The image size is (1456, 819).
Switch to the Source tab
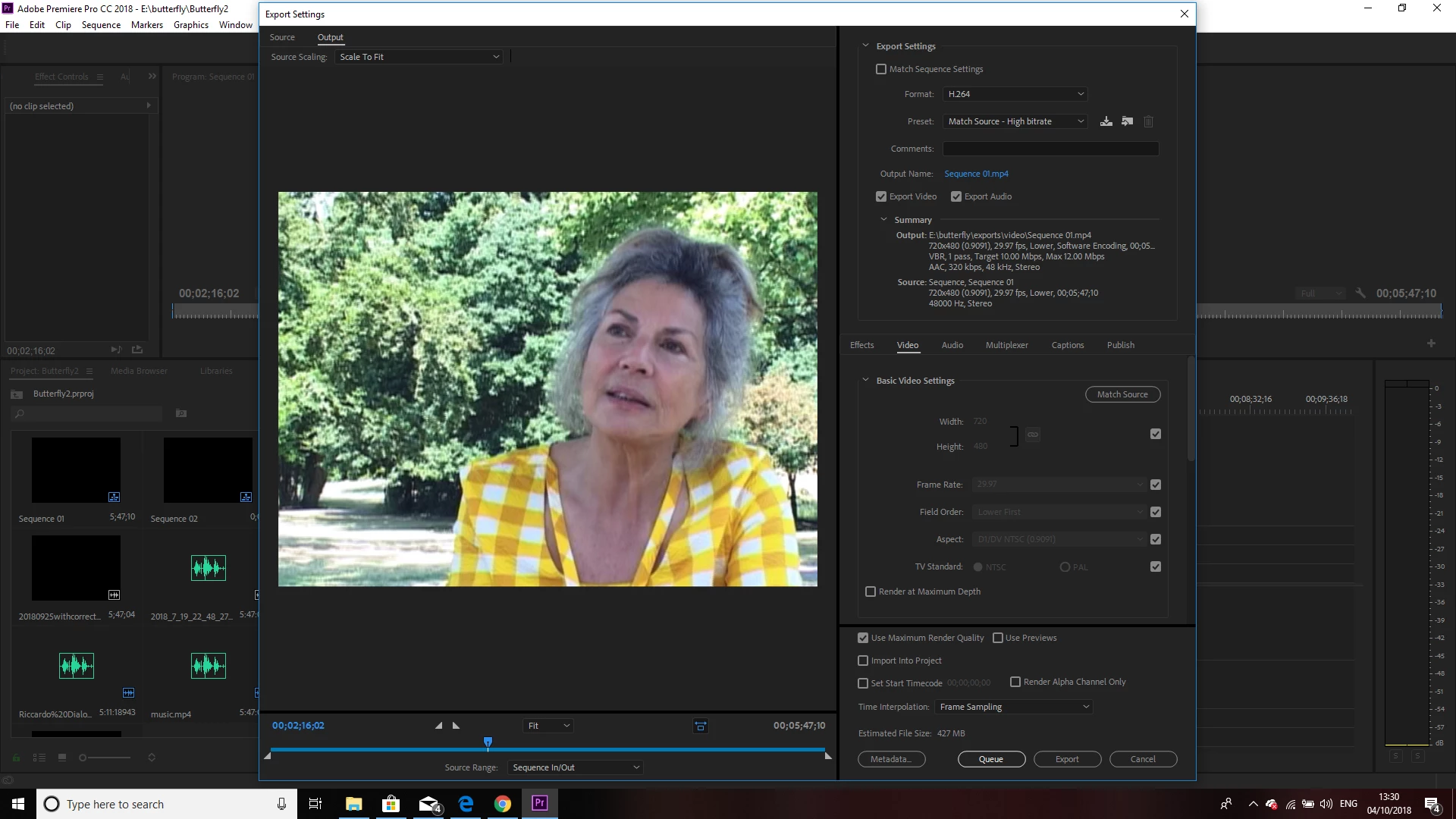pyautogui.click(x=282, y=37)
